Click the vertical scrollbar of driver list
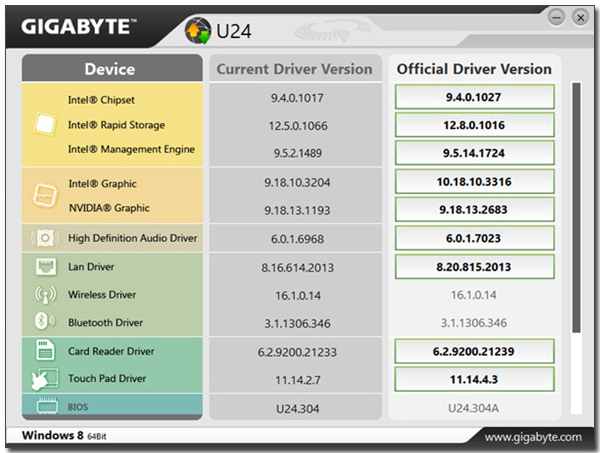600x453 pixels. pos(576,207)
